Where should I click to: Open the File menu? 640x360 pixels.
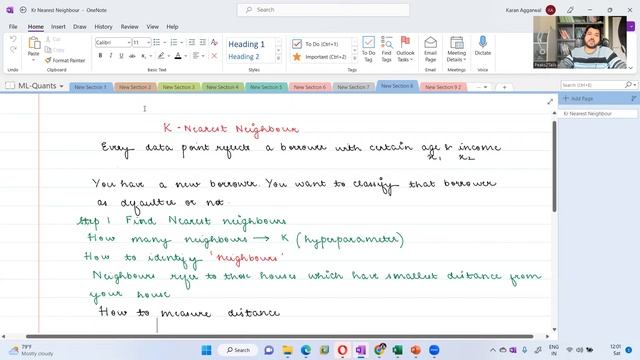(13, 27)
